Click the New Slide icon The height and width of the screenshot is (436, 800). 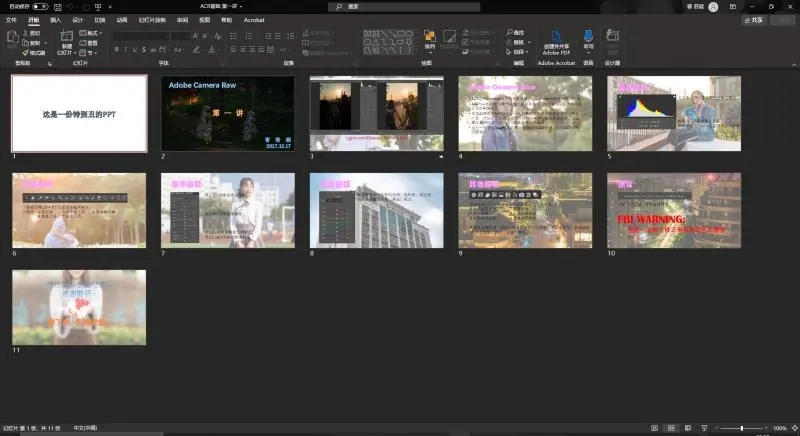pyautogui.click(x=66, y=36)
